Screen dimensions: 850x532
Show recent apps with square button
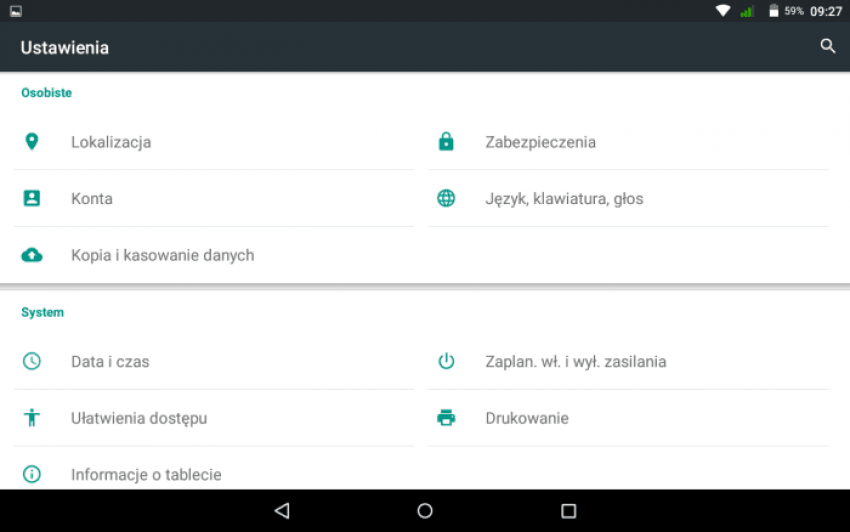(568, 510)
